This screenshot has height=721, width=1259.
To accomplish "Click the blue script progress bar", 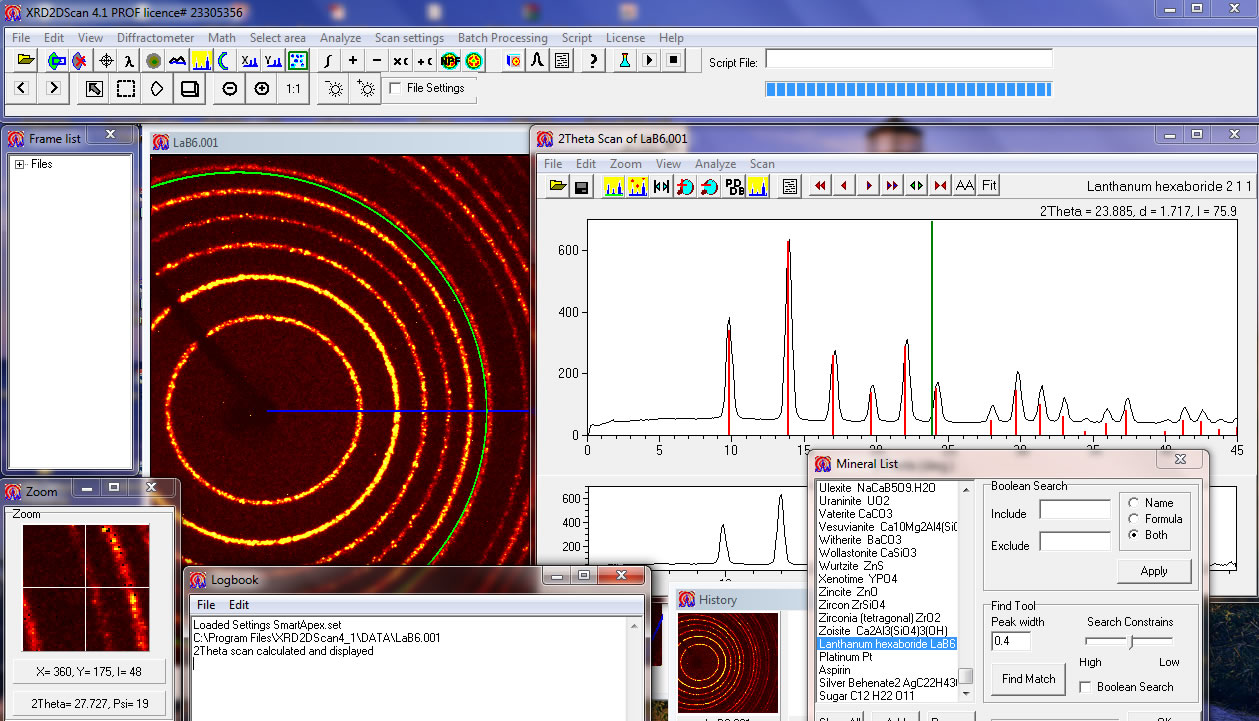I will (908, 89).
